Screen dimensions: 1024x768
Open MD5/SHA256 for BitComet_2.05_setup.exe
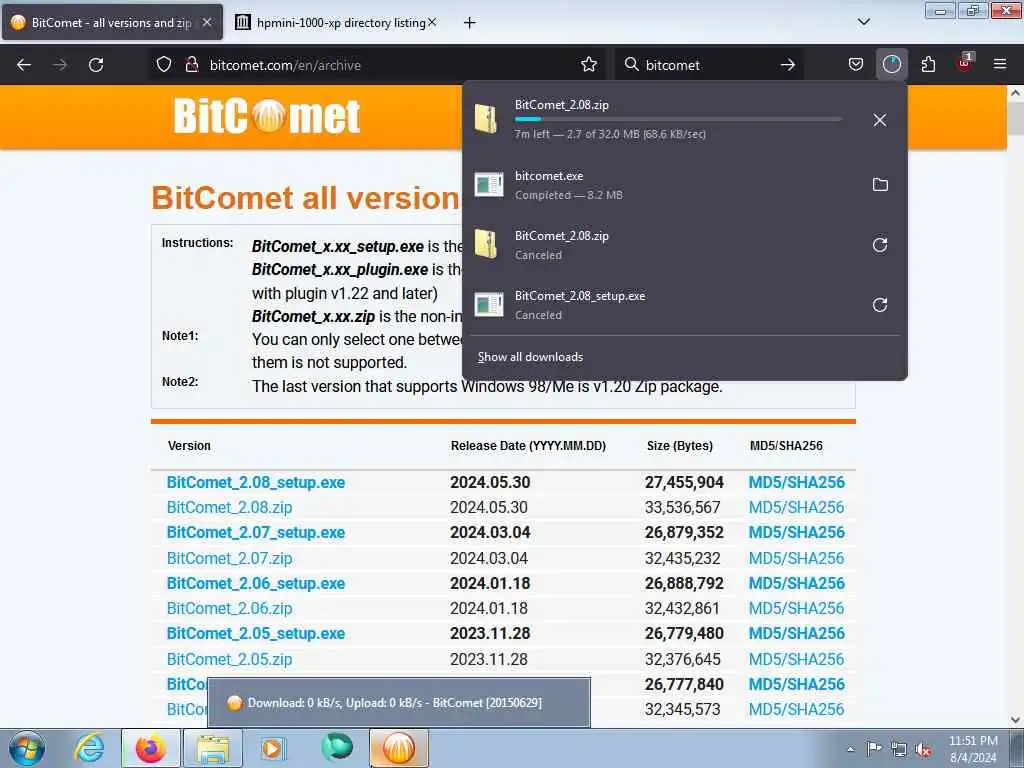coord(796,633)
